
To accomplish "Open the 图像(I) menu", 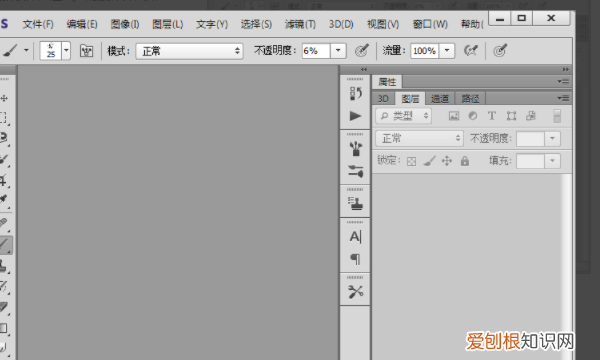I will click(125, 24).
